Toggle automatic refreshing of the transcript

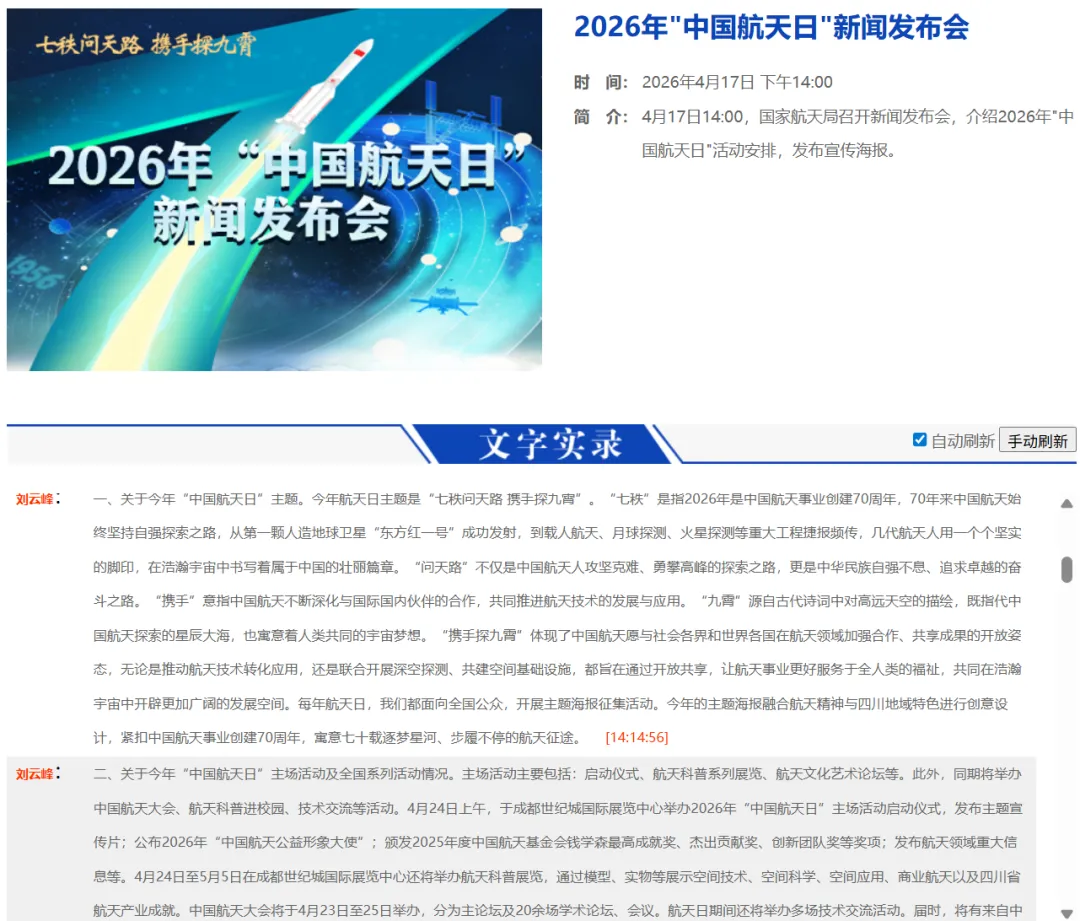coord(921,440)
